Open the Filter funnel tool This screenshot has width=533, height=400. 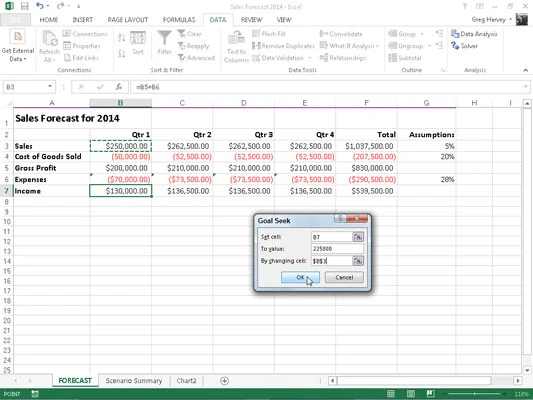164,42
